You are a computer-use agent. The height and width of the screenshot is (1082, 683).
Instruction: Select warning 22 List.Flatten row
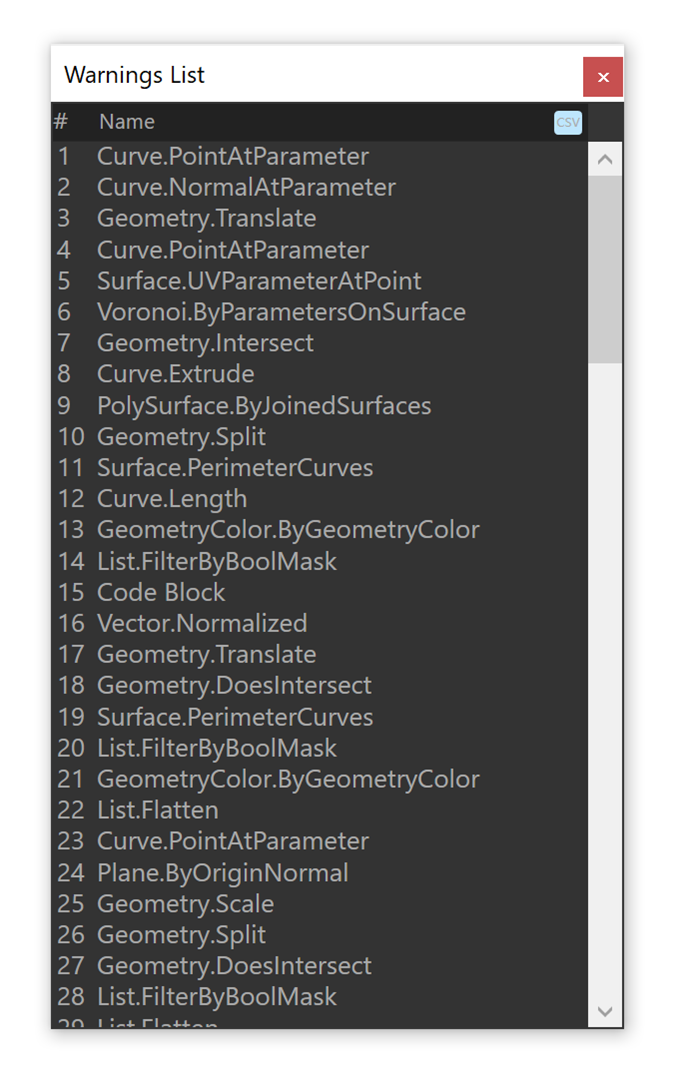pos(158,810)
